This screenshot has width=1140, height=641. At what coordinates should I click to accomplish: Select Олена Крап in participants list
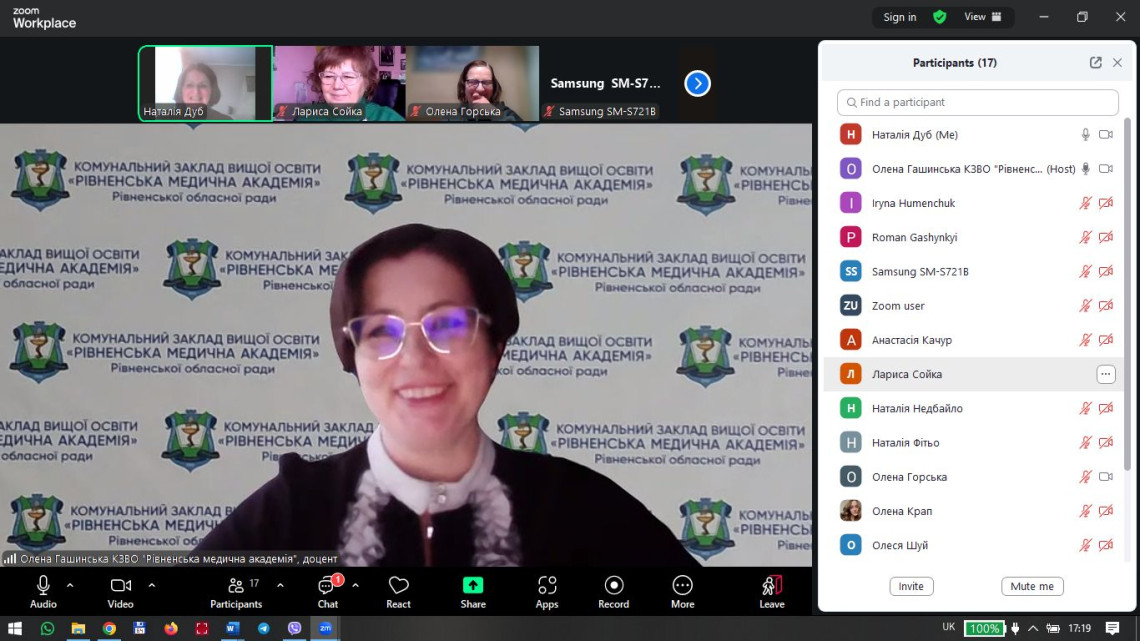point(902,511)
